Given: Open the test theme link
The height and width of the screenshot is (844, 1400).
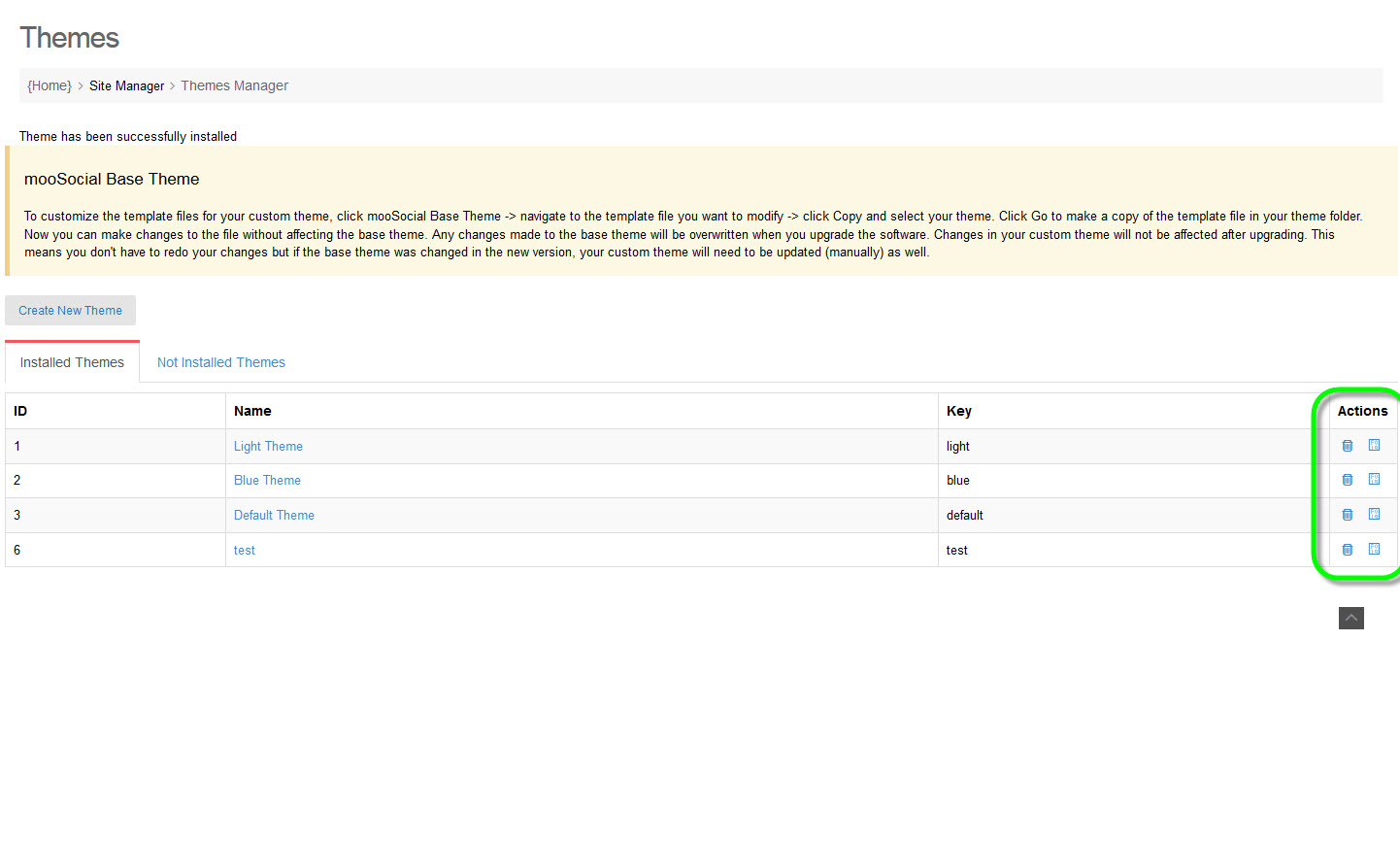Looking at the screenshot, I should 245,551.
